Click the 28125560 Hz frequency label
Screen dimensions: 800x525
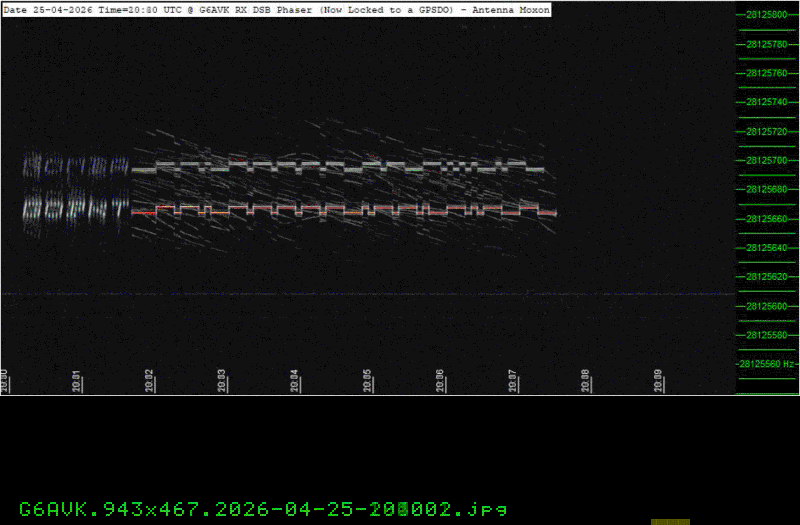point(767,364)
